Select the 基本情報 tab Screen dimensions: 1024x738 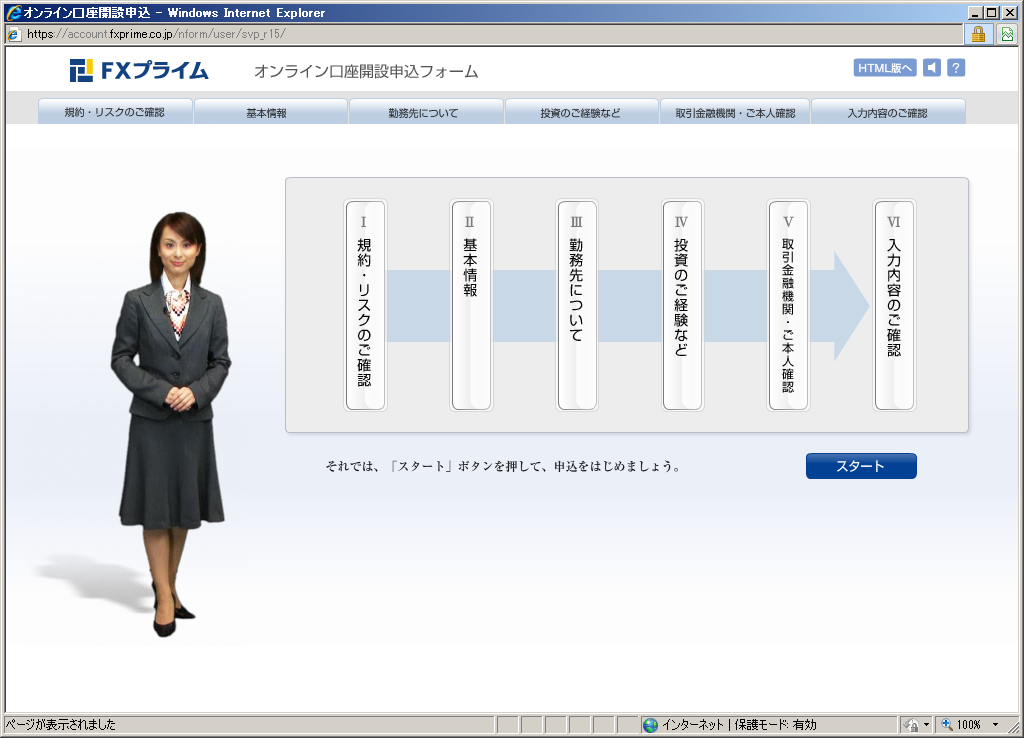pos(267,113)
